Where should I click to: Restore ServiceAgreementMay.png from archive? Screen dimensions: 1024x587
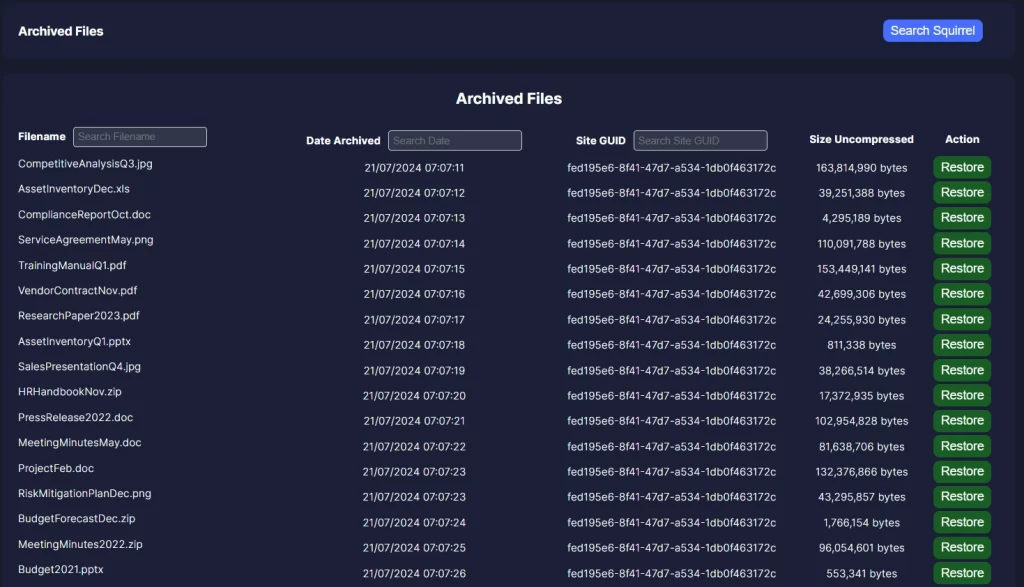962,243
